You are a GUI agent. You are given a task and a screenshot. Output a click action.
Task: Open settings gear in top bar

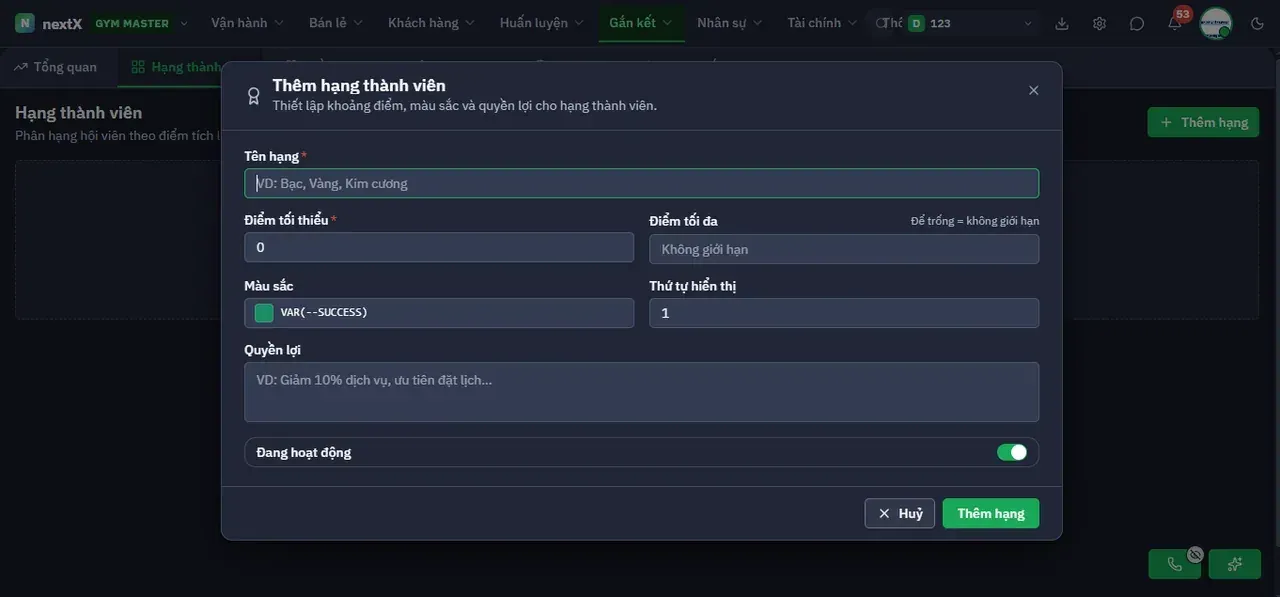pyautogui.click(x=1099, y=23)
